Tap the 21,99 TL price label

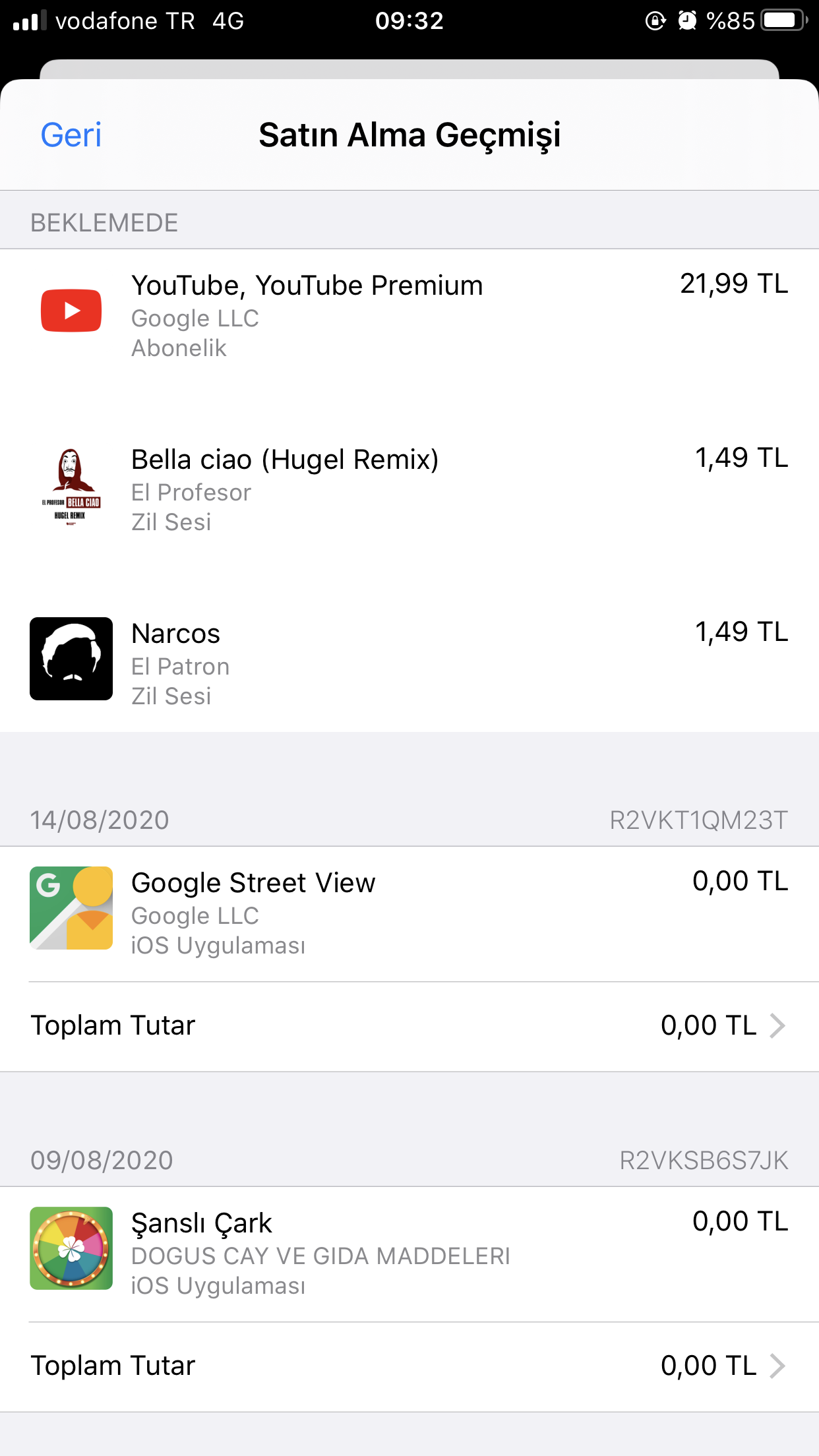click(734, 284)
